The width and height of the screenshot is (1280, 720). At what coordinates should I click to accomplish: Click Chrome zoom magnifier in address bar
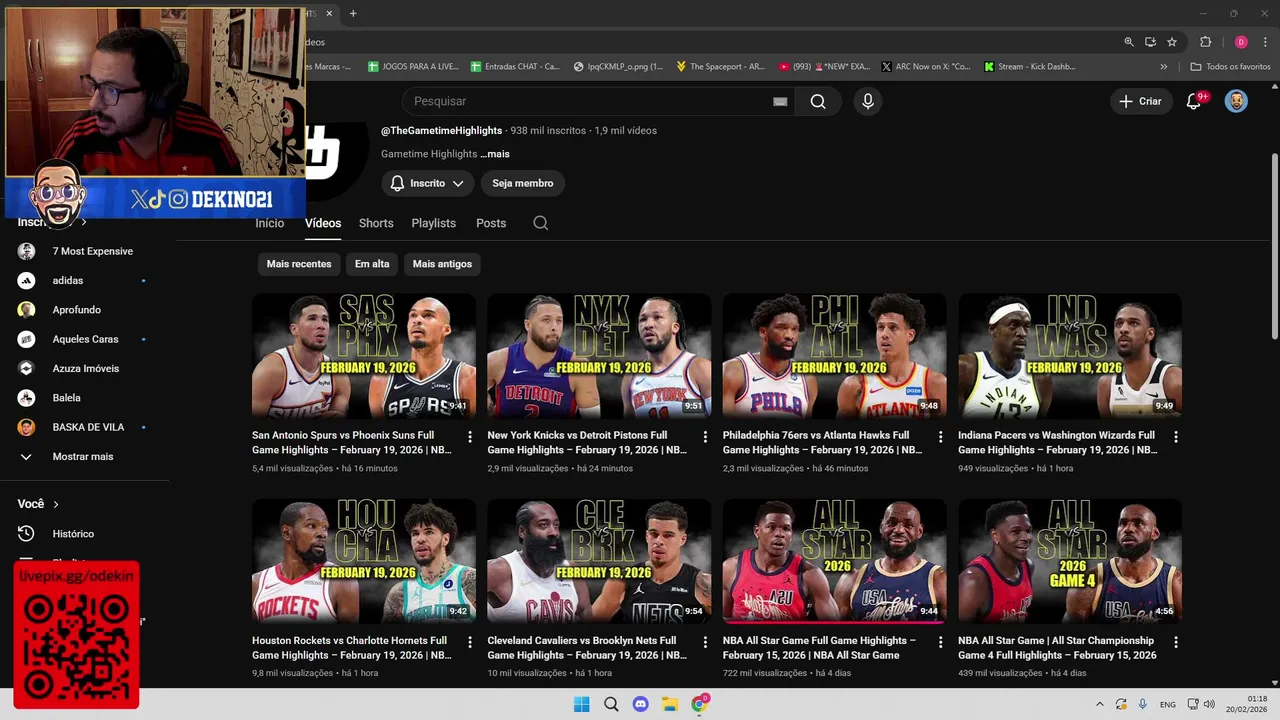click(1129, 42)
